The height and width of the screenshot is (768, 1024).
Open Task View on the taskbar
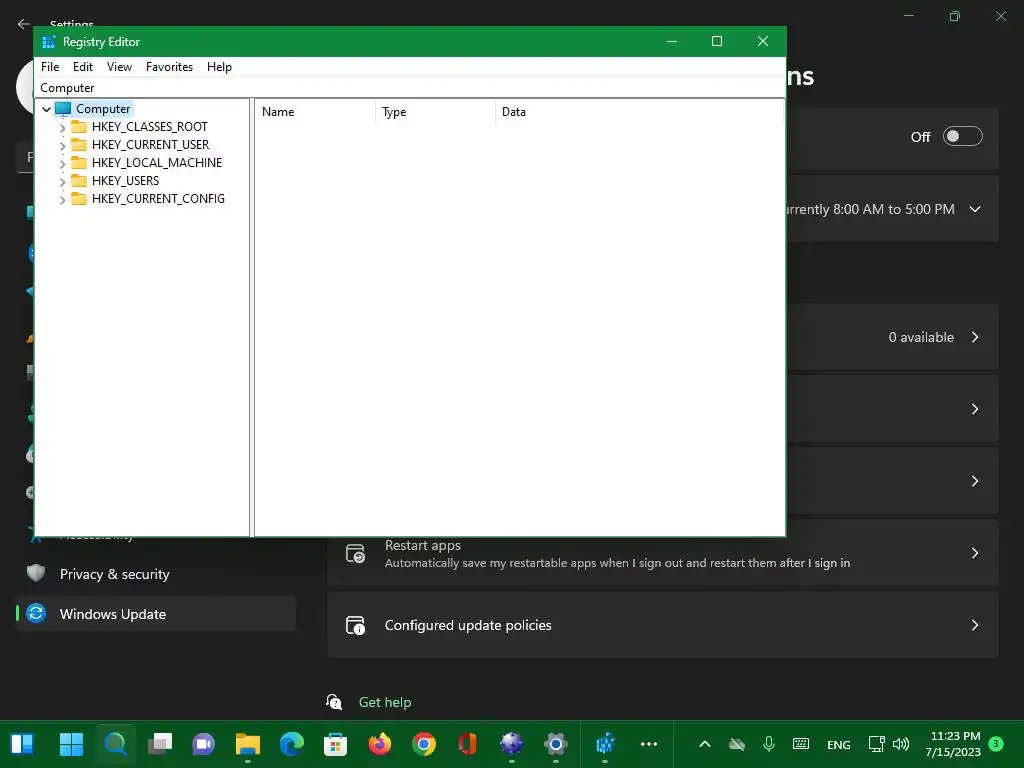160,744
